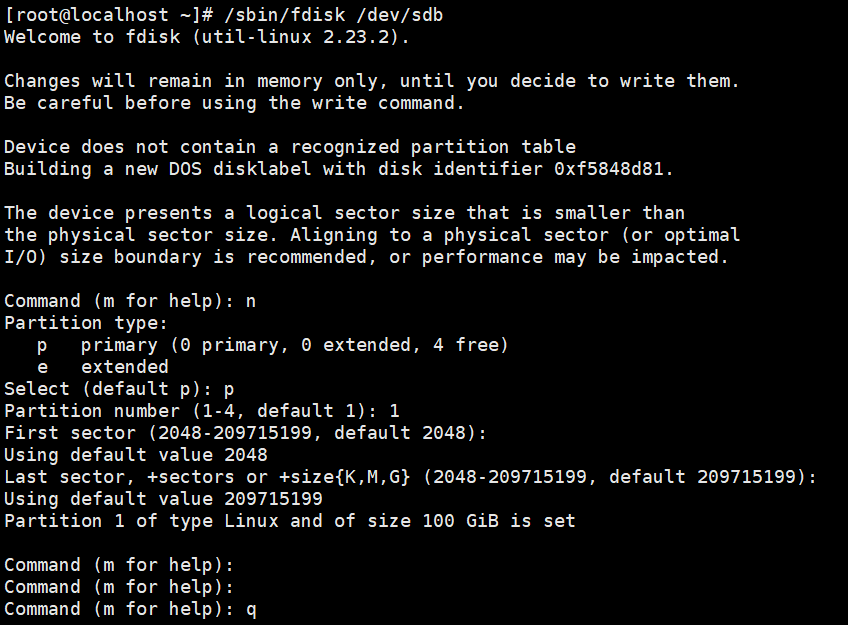Screen dimensions: 848x625
Task: Click the 'p primary' option line
Action: tap(273, 345)
